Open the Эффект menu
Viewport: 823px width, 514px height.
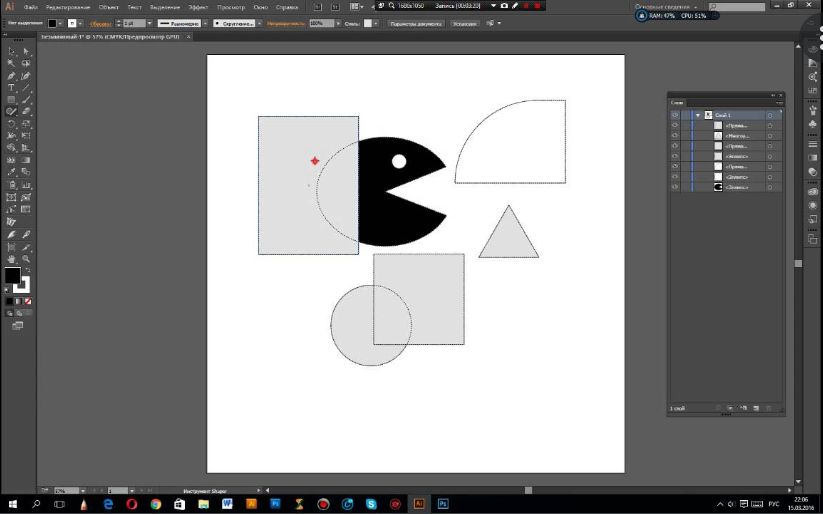click(x=198, y=6)
